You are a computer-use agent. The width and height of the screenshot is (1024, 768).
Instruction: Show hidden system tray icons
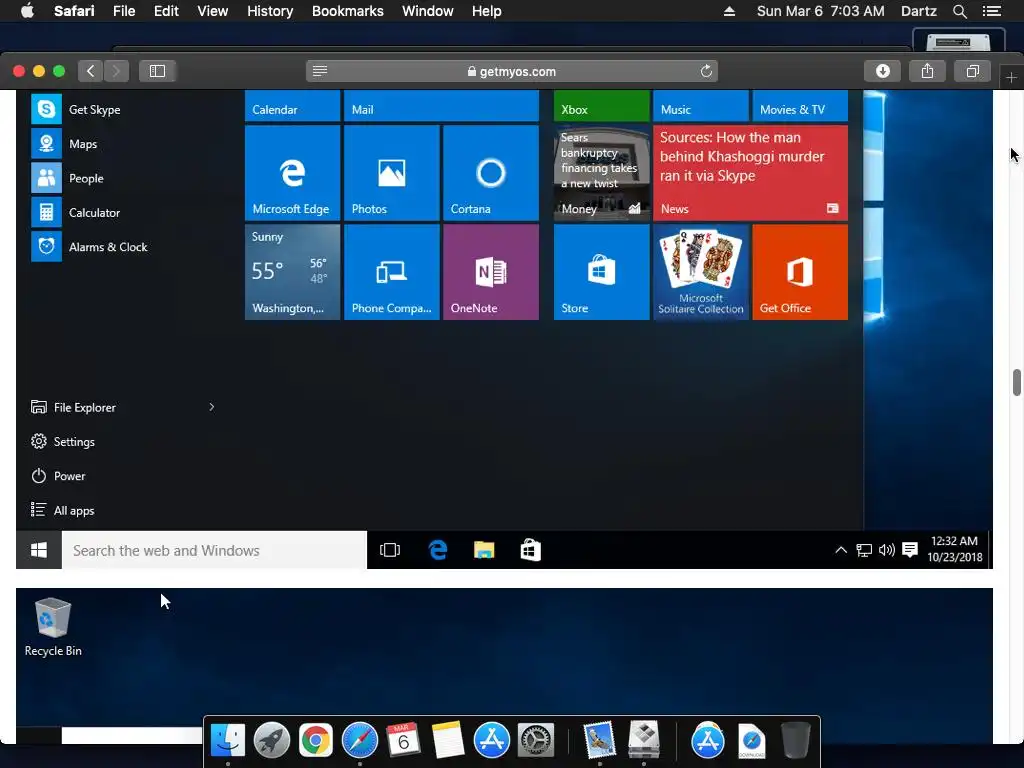point(841,550)
